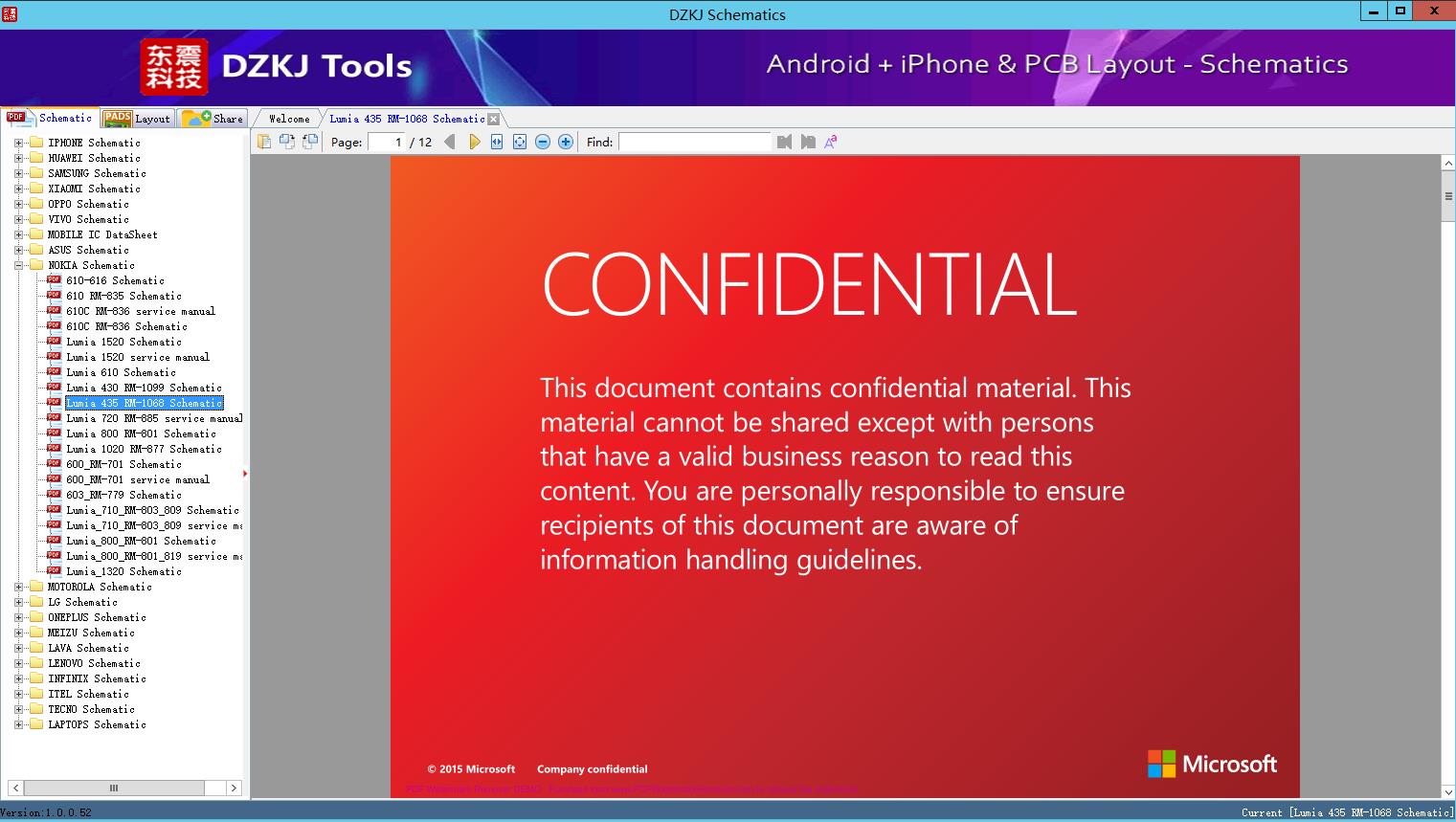Open 610C RM-836 service manual
Image resolution: width=1456 pixels, height=822 pixels.
141,311
